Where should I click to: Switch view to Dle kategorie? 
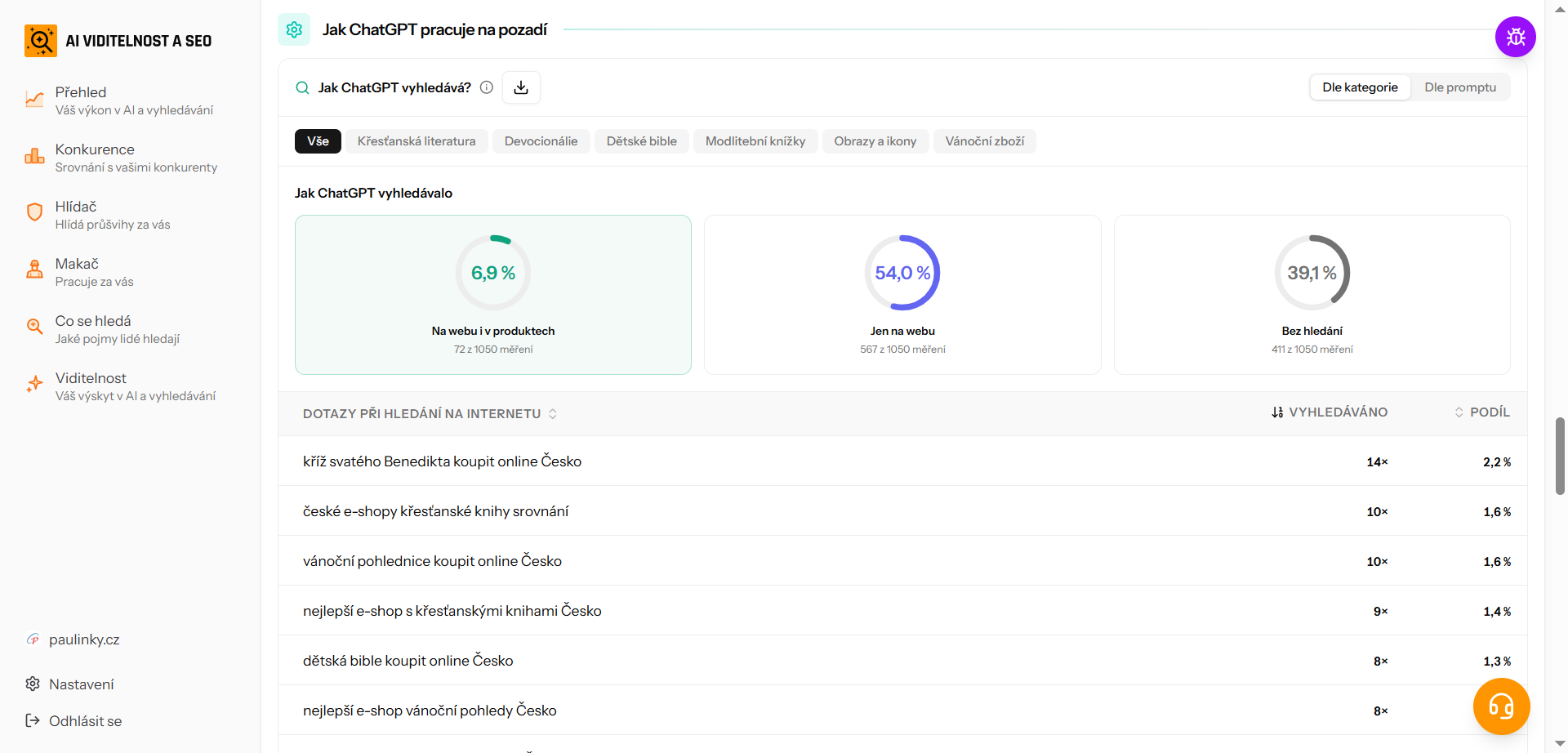pos(1360,87)
